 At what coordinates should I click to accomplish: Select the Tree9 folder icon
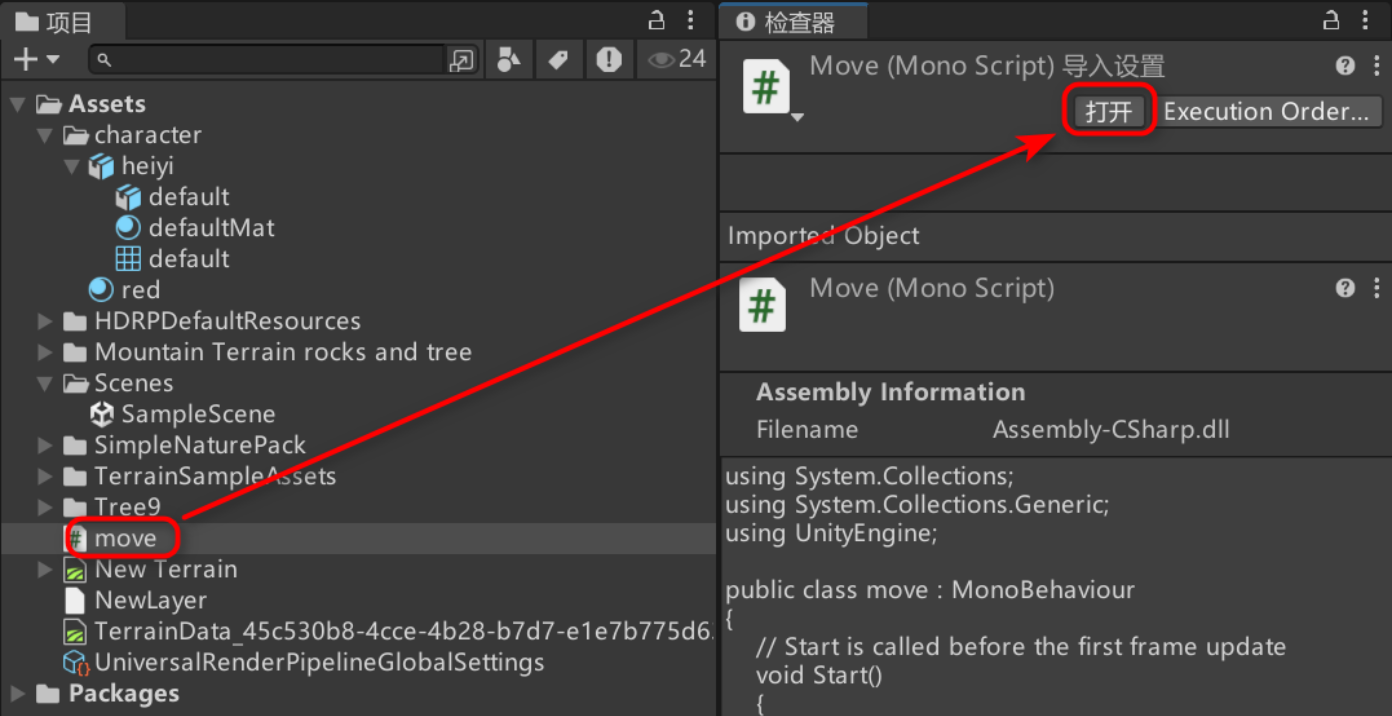click(75, 508)
